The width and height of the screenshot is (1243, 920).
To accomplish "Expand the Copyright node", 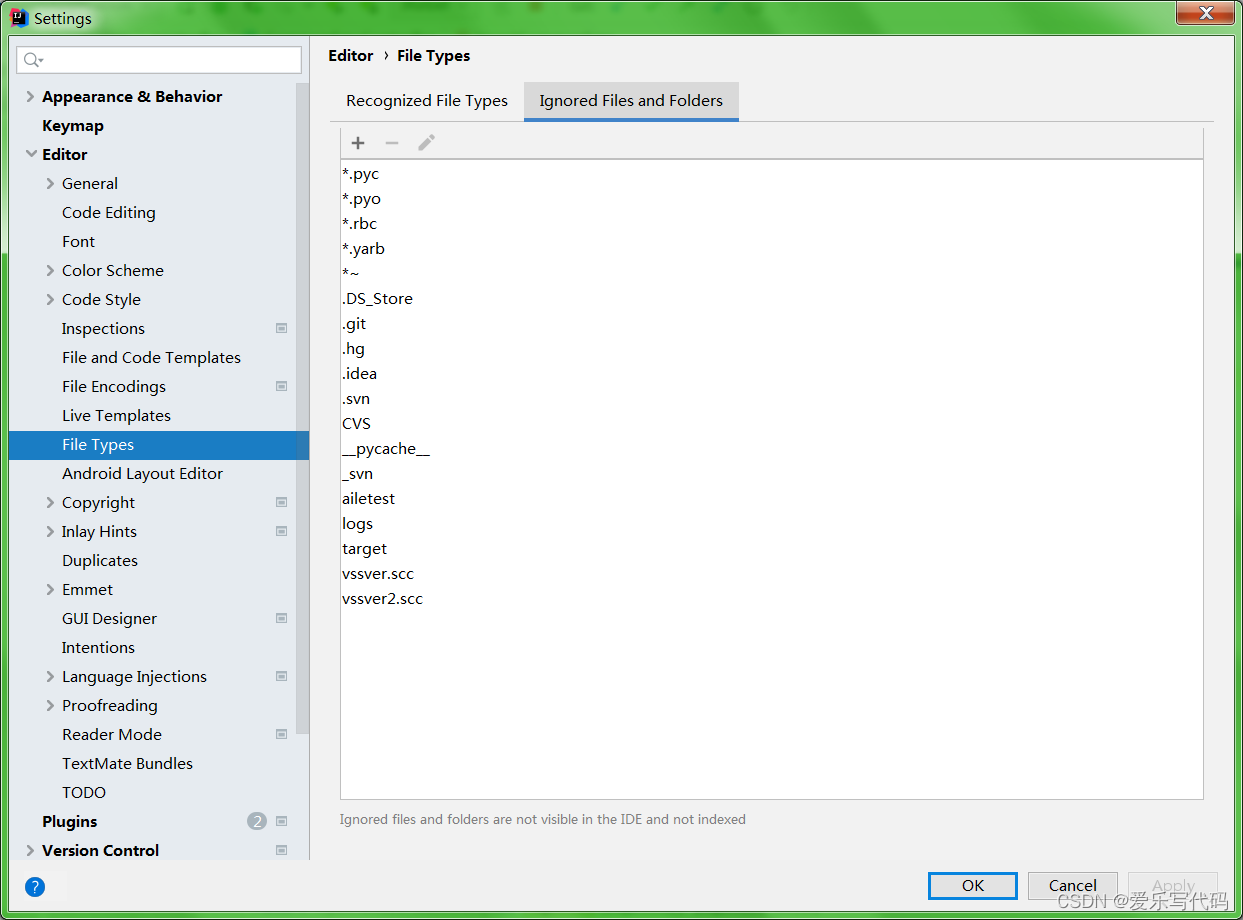I will click(x=51, y=502).
